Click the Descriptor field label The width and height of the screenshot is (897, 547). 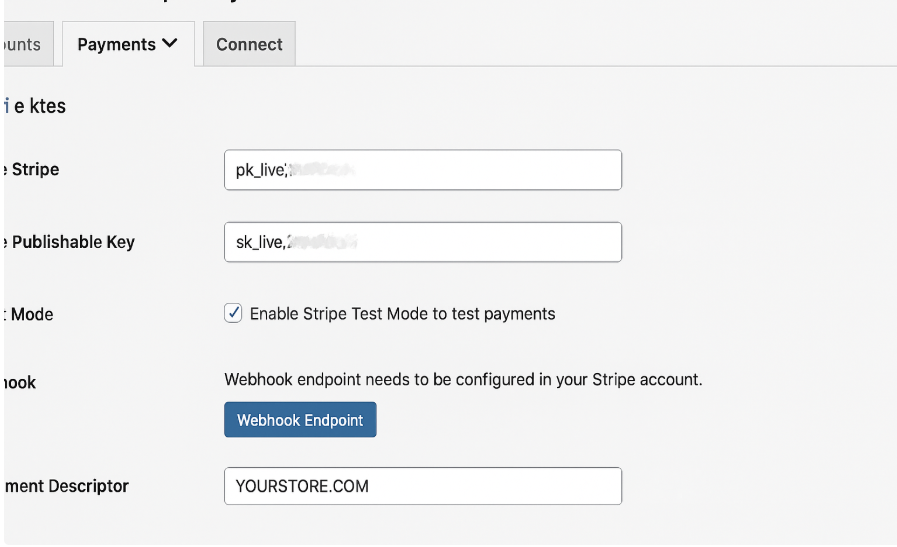[x=66, y=486]
